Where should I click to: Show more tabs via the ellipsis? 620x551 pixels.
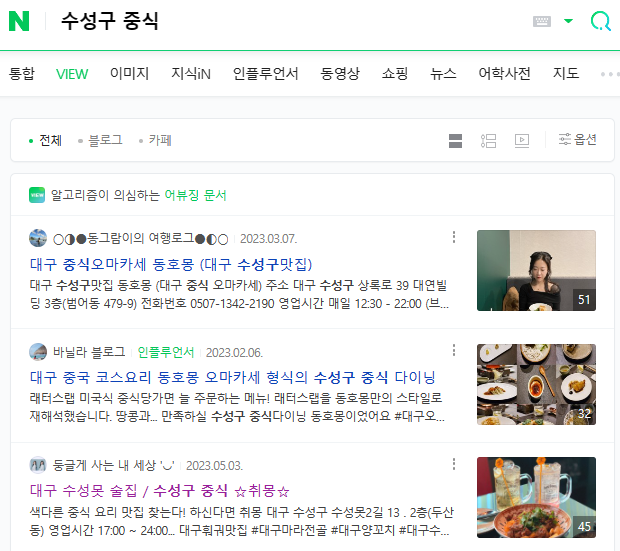[x=609, y=74]
